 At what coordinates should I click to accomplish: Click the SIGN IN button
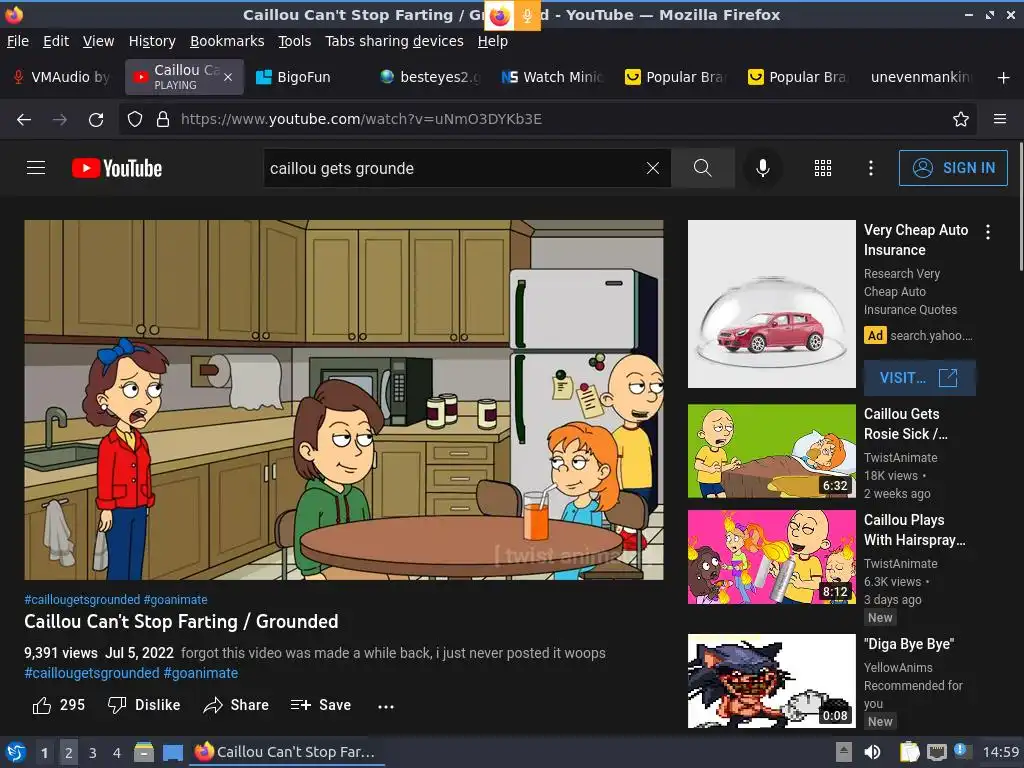pyautogui.click(x=953, y=168)
